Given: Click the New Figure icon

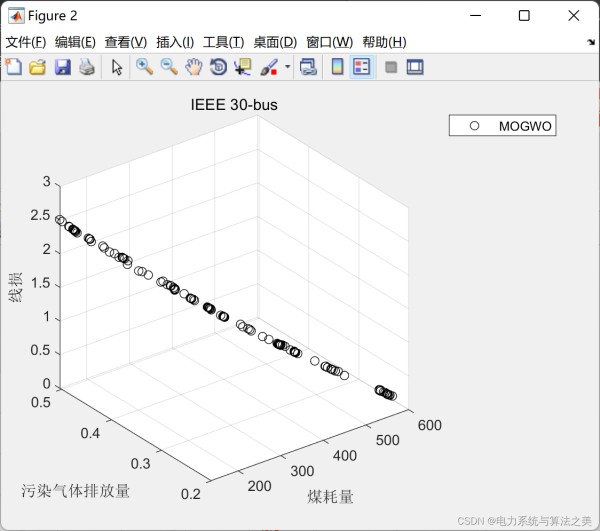Looking at the screenshot, I should point(14,67).
